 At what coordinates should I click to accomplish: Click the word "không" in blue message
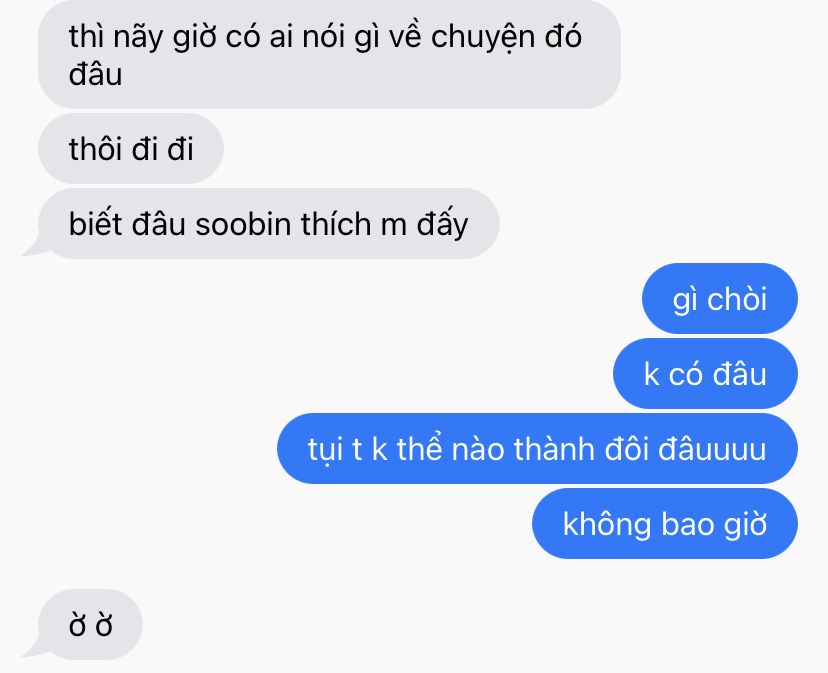click(607, 525)
